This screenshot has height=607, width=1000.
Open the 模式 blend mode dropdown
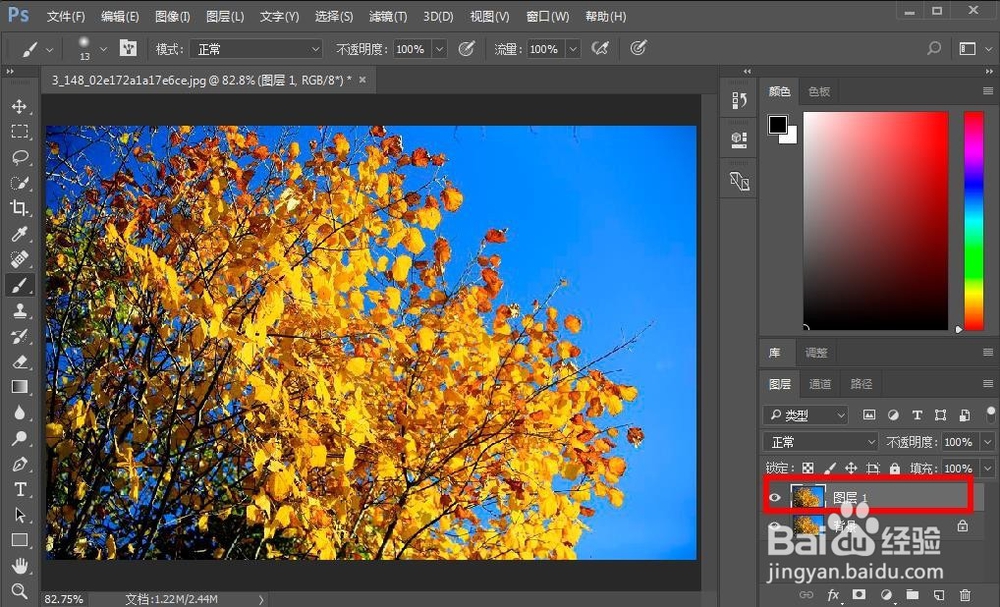tap(256, 49)
